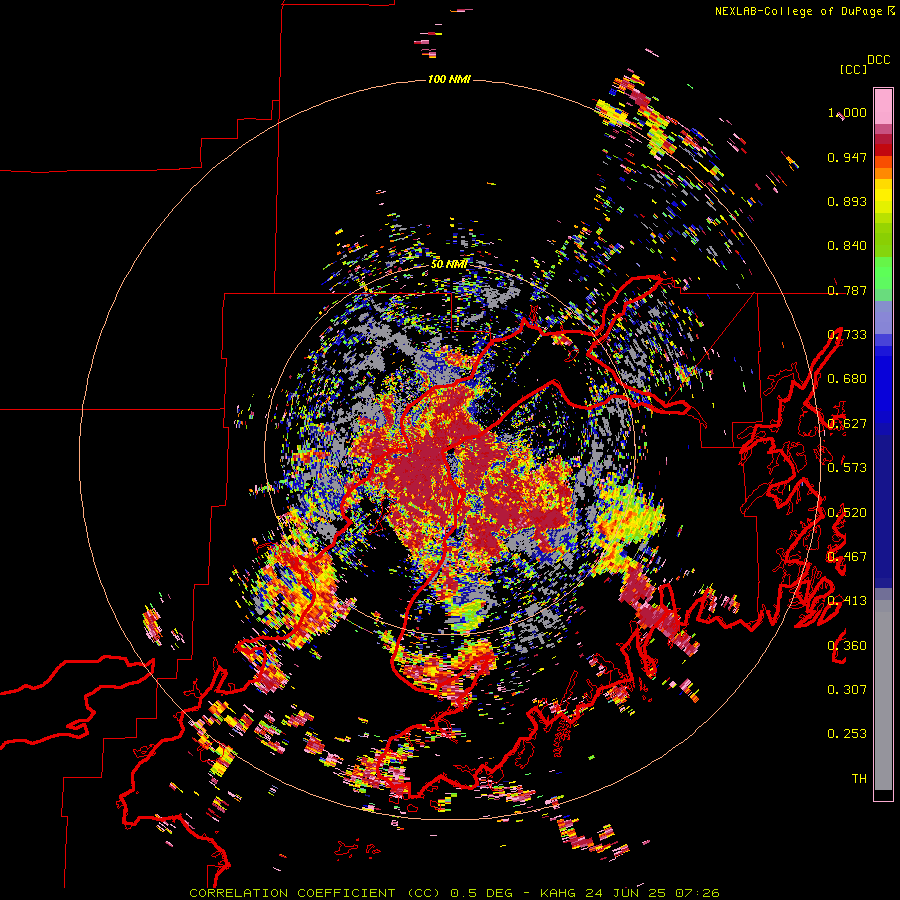Click the 0.840 color scale value
The height and width of the screenshot is (900, 900).
[x=847, y=246]
